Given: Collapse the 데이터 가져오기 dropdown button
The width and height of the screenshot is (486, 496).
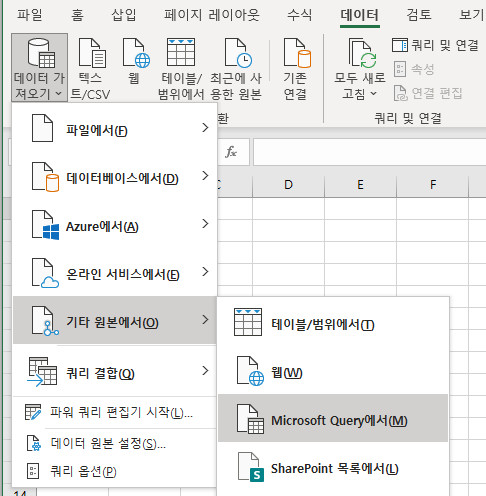Looking at the screenshot, I should click(39, 68).
